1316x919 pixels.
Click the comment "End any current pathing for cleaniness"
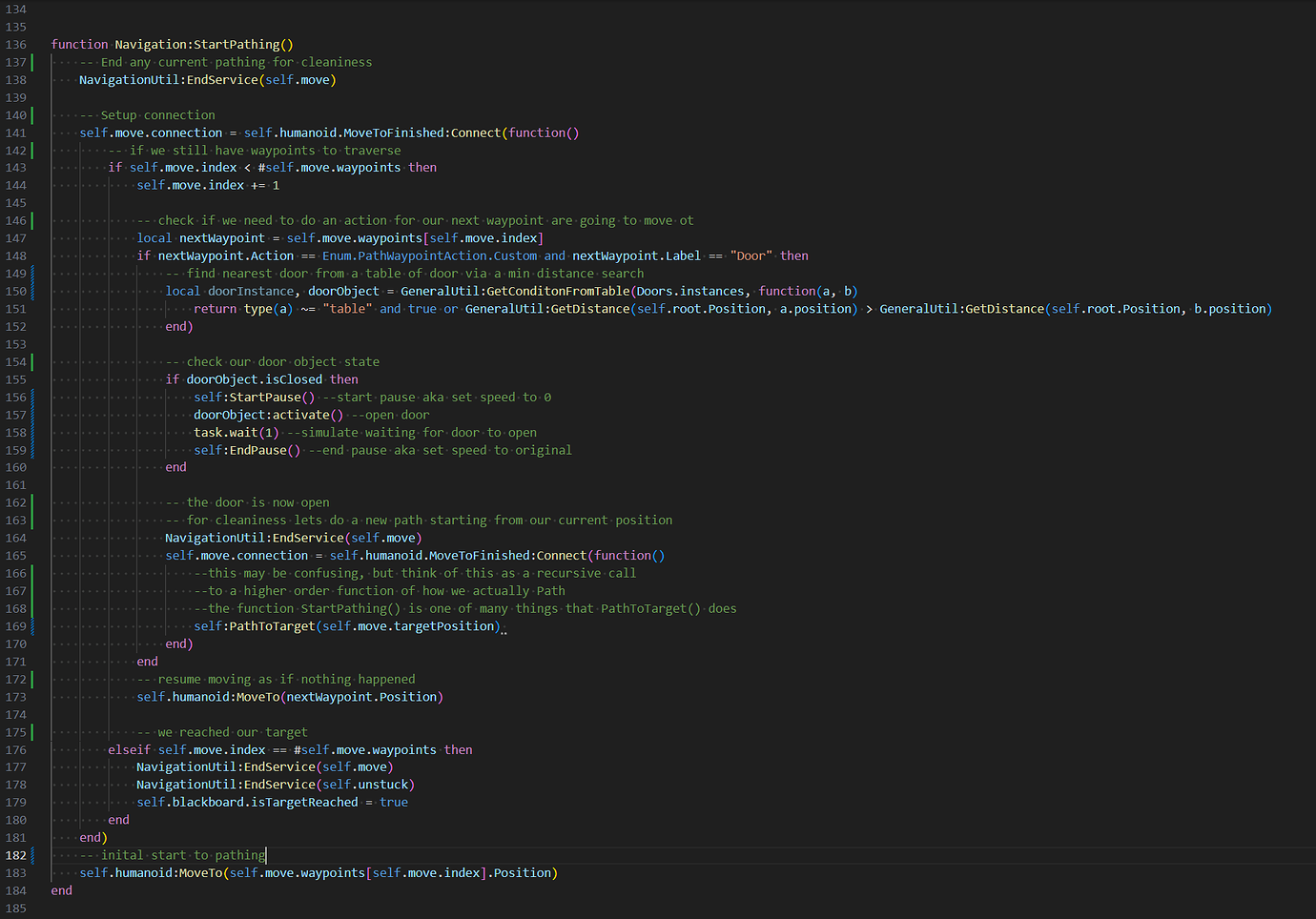226,62
